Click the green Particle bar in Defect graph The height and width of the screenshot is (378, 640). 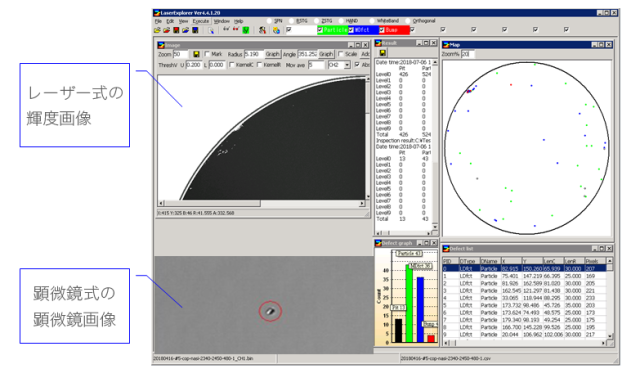coord(409,304)
